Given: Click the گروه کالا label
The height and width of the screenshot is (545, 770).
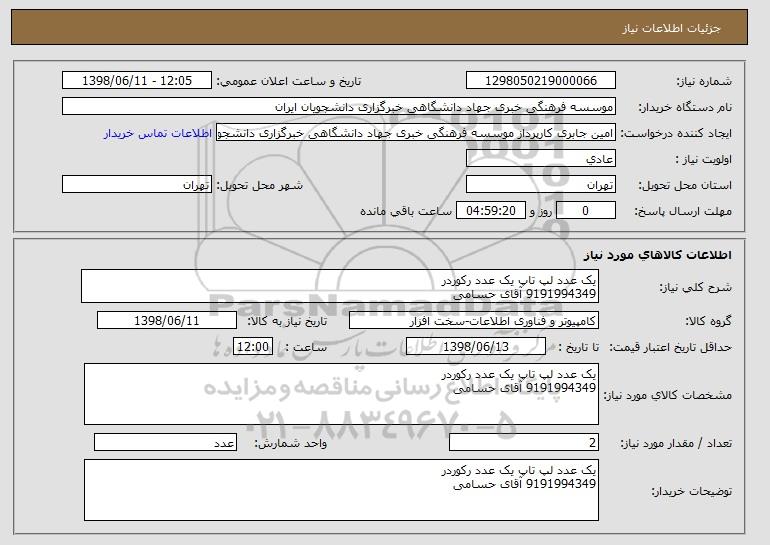Looking at the screenshot, I should pos(708,322).
